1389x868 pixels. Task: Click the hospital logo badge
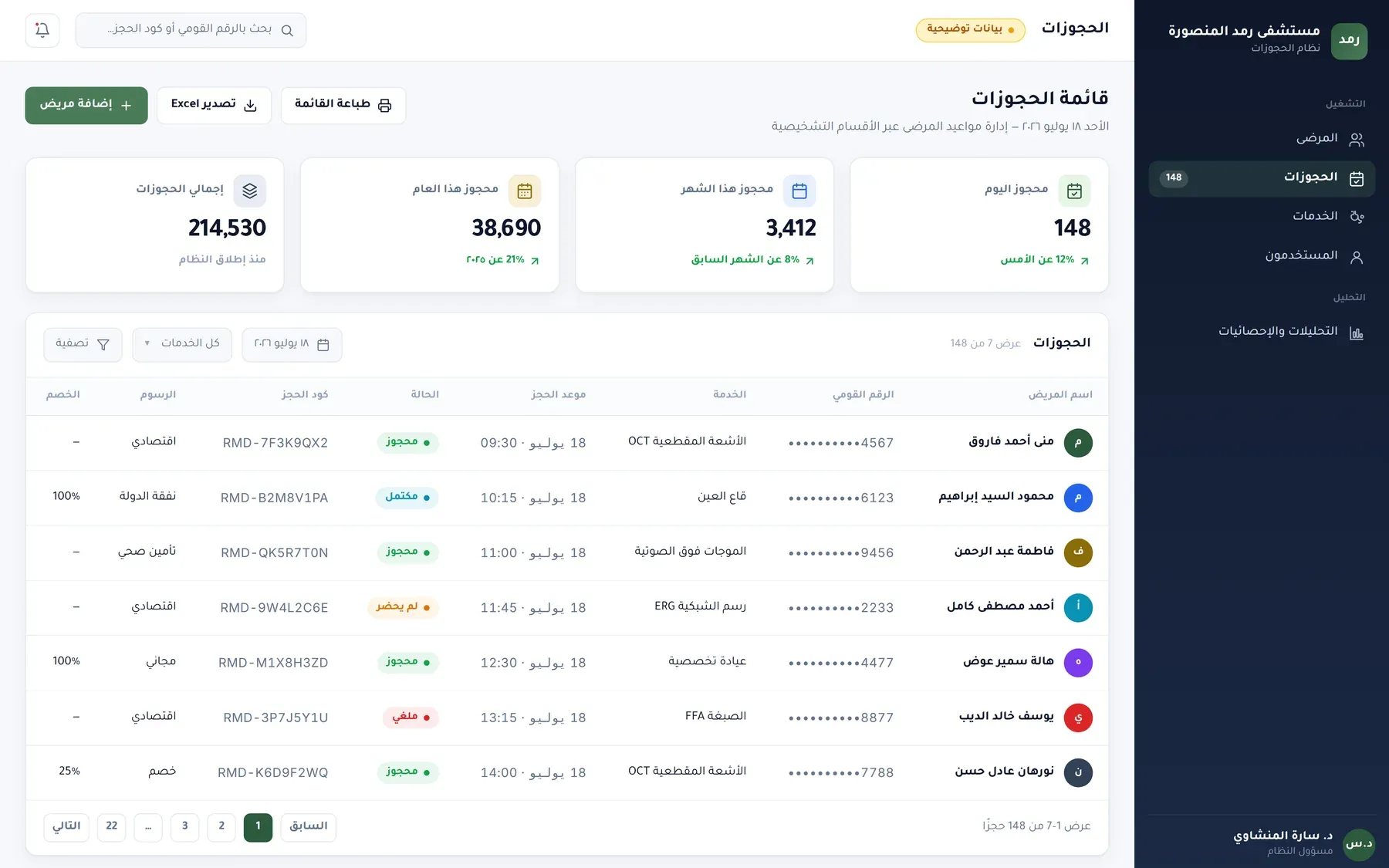click(1349, 41)
